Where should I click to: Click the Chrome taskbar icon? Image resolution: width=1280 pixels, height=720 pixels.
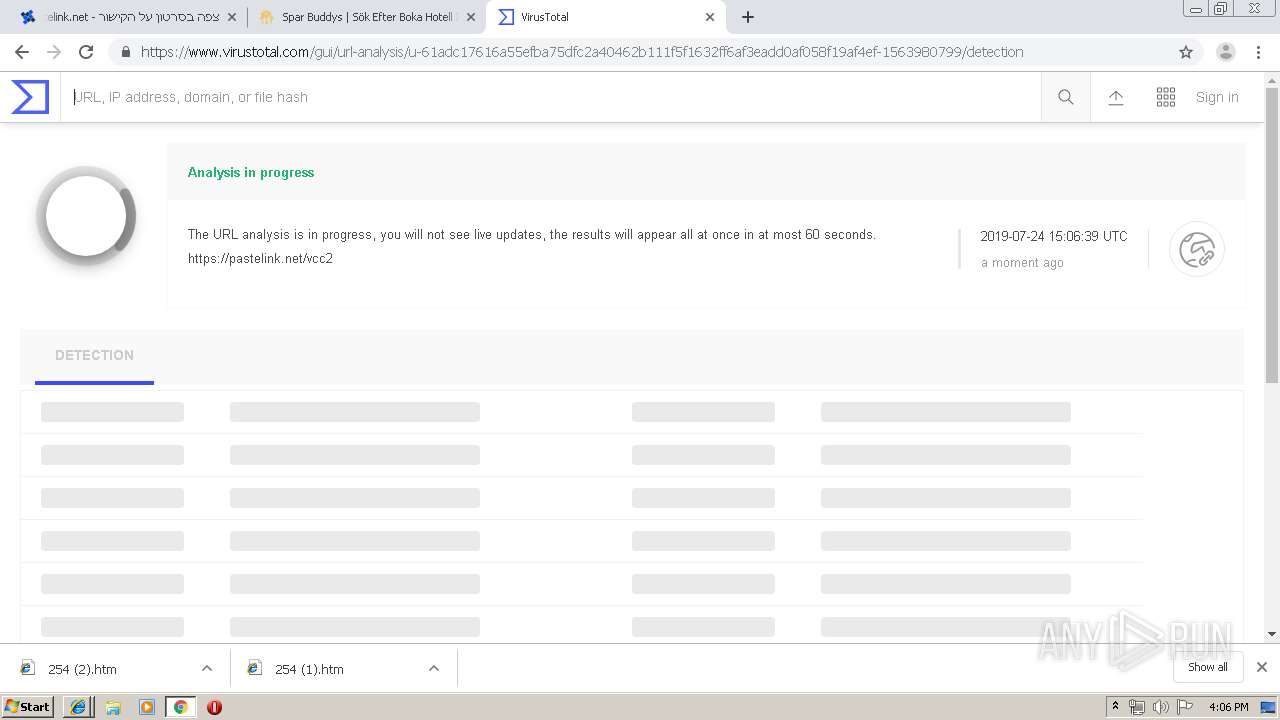180,707
